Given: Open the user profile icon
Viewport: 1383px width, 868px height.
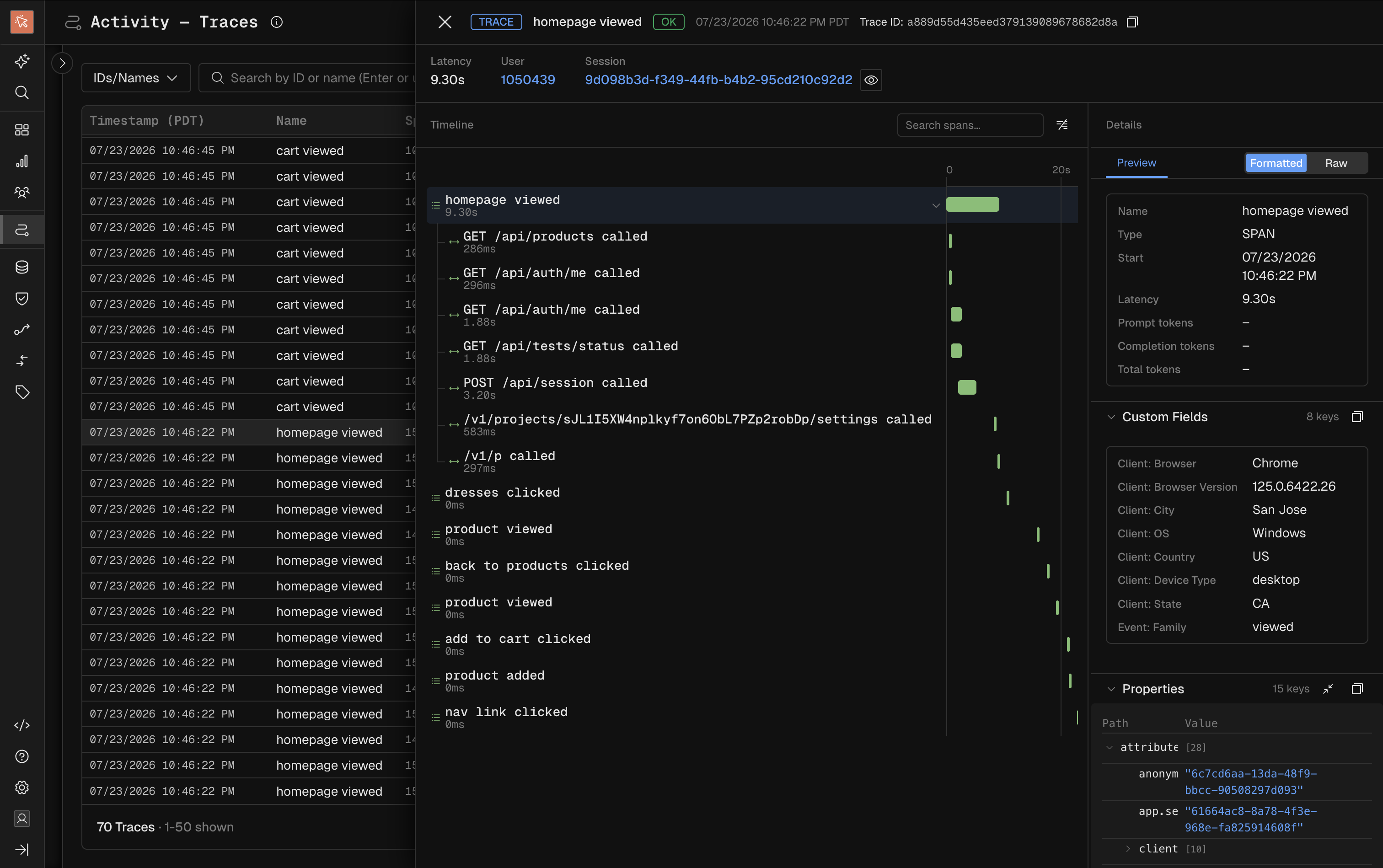Looking at the screenshot, I should click(22, 819).
